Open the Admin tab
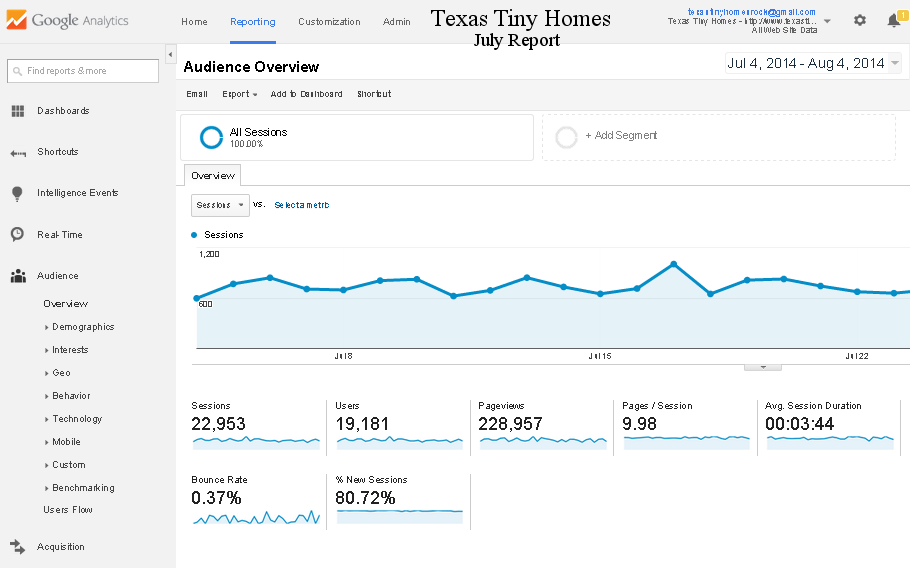910x568 pixels. click(396, 21)
